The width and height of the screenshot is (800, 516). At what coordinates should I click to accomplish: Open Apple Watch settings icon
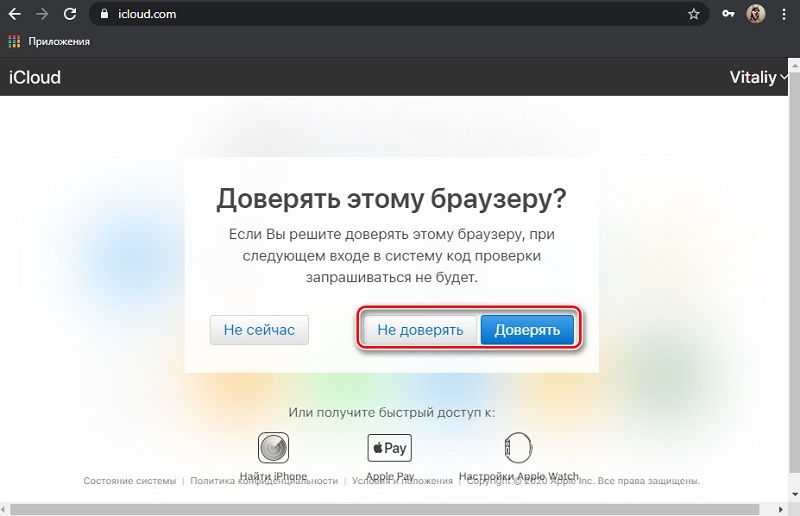click(518, 447)
